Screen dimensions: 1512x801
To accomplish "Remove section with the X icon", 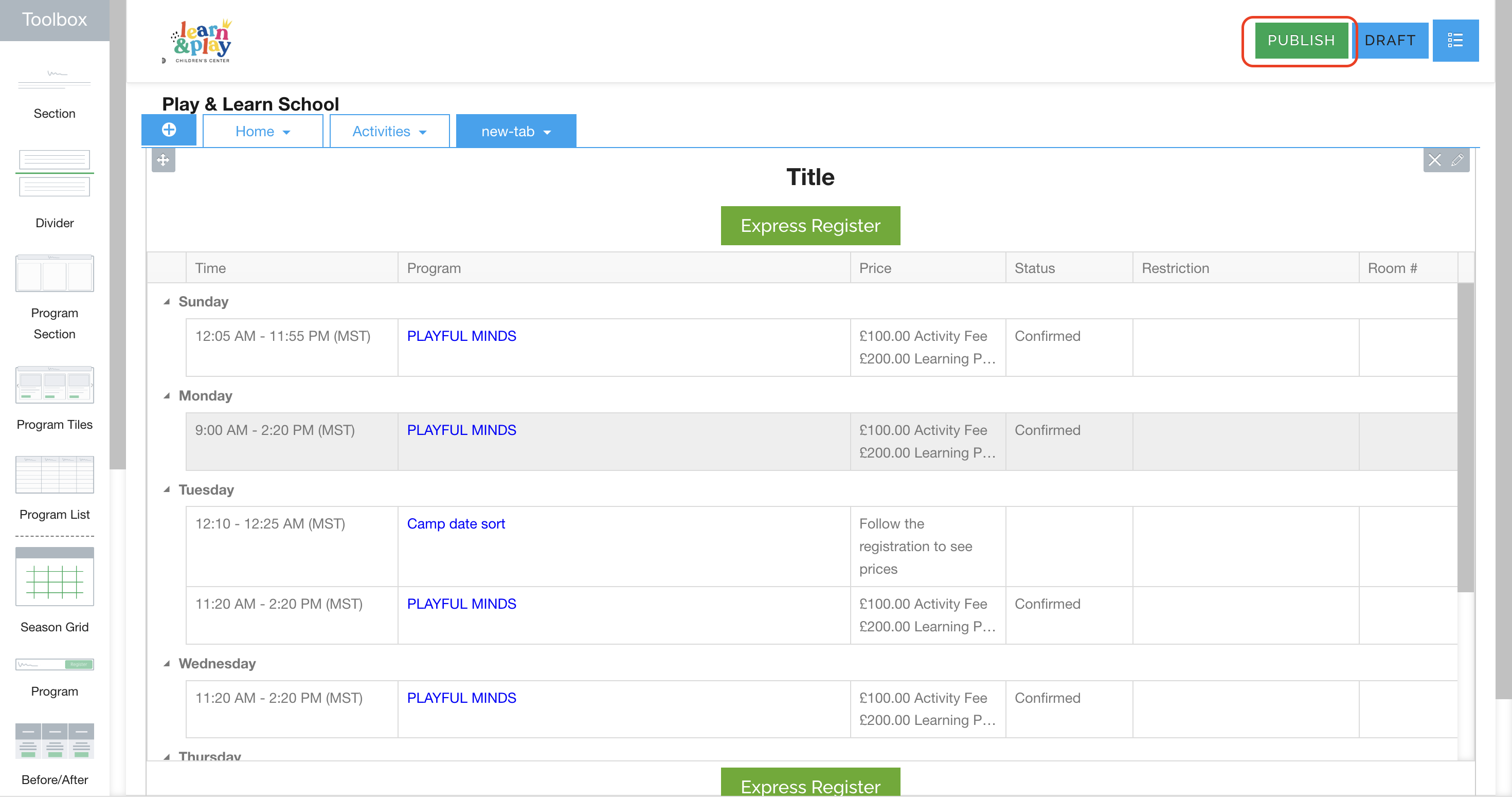I will point(1434,160).
